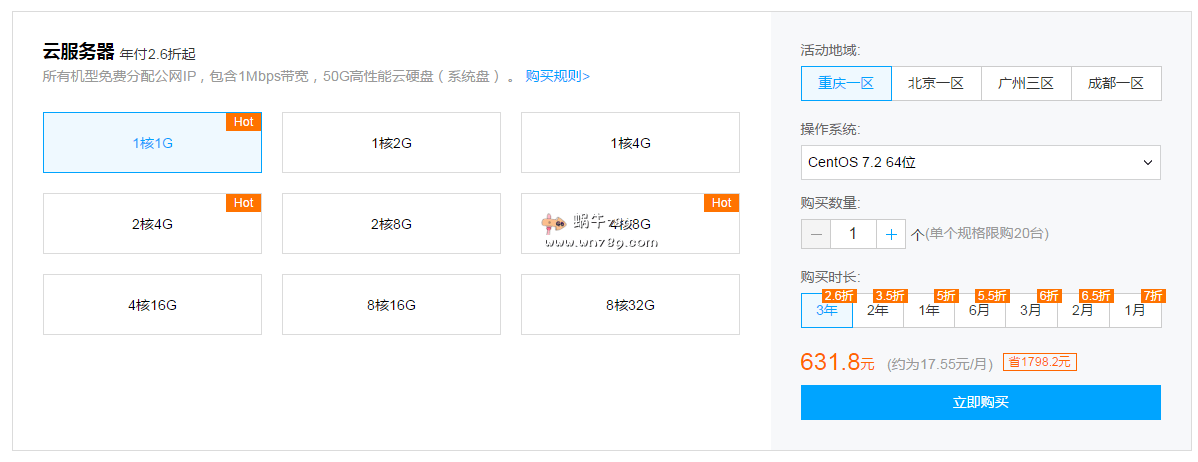Select the 6月 duration option
This screenshot has width=1198, height=462.
click(980, 311)
